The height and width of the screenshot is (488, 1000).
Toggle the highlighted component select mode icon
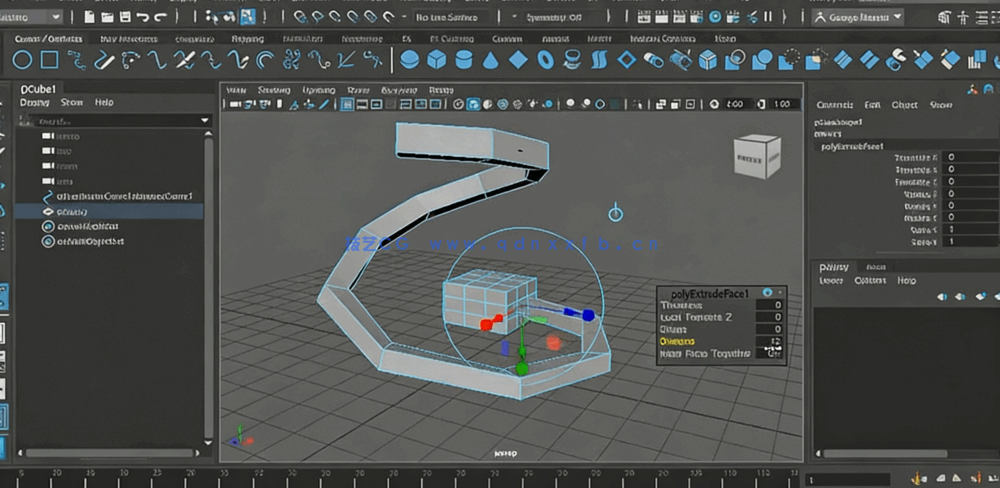pyautogui.click(x=247, y=17)
